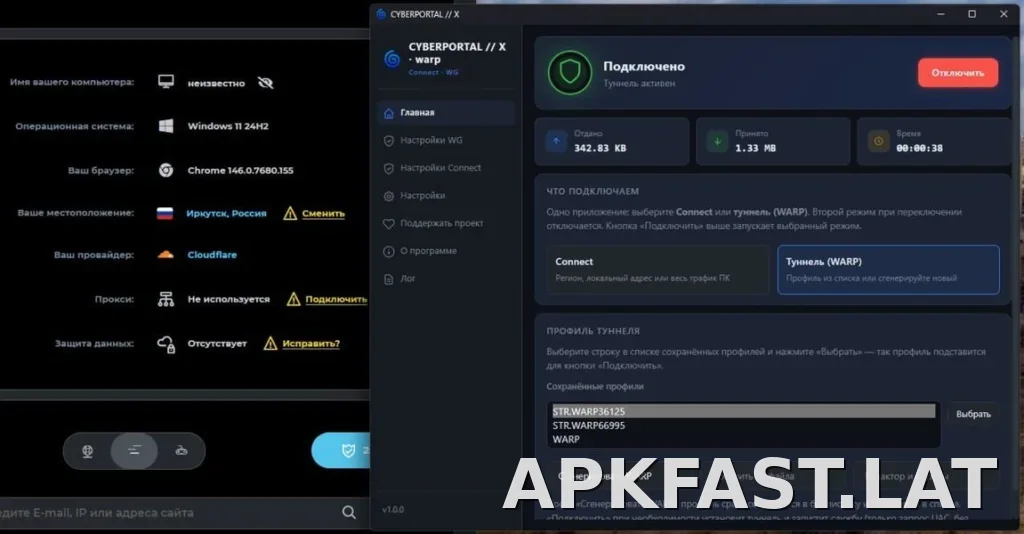
Task: Minimize the CyberPortal window
Action: pyautogui.click(x=941, y=14)
